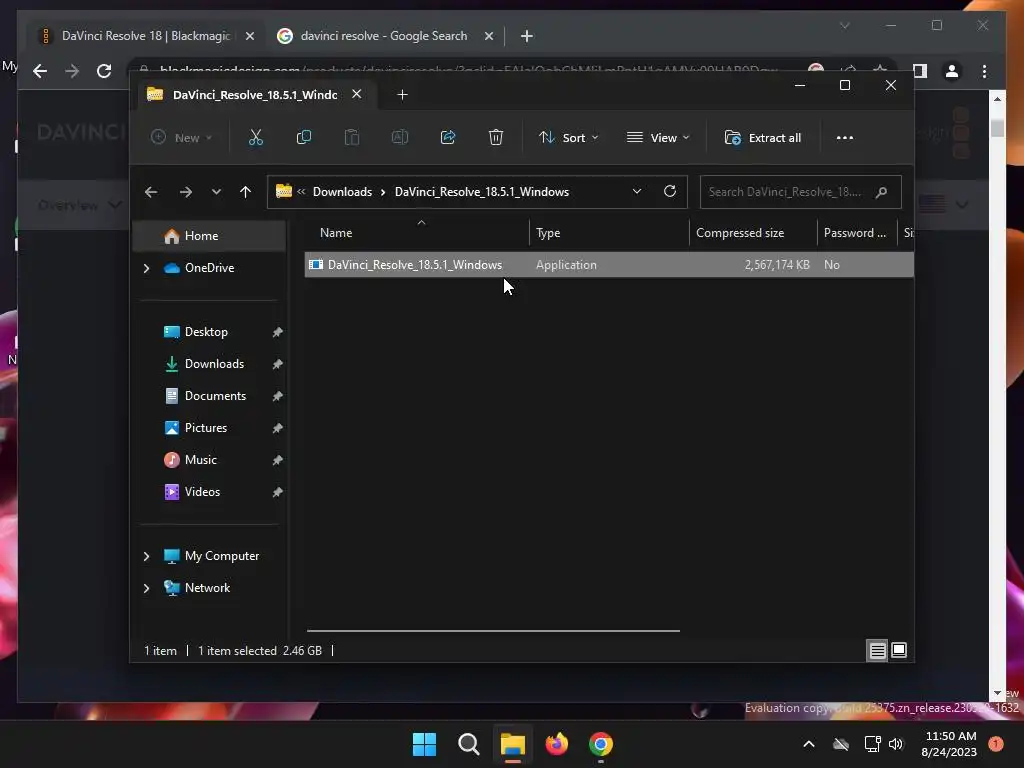This screenshot has height=768, width=1024.
Task: Go back in Chrome browser
Action: tap(40, 71)
